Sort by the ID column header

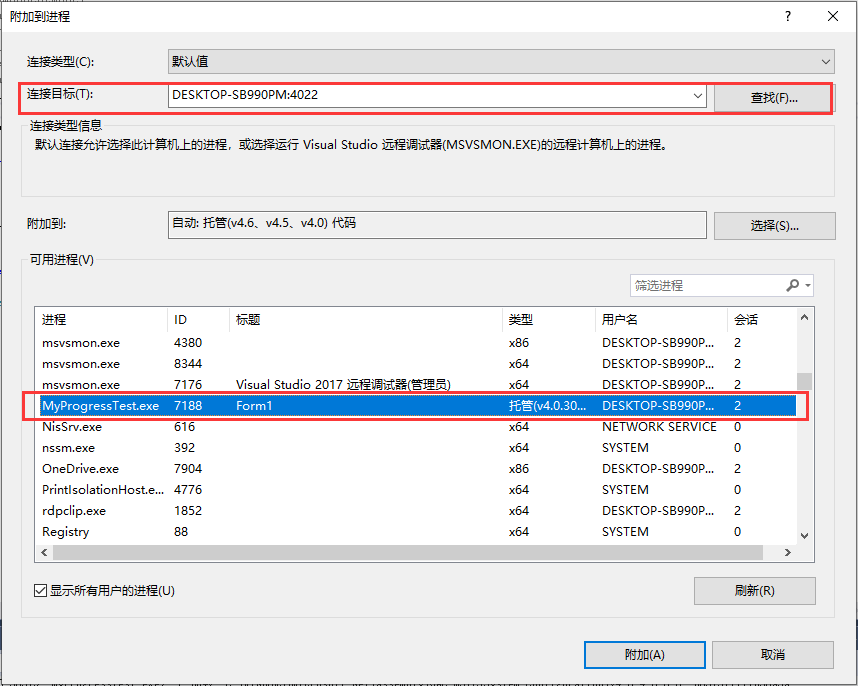pyautogui.click(x=198, y=319)
